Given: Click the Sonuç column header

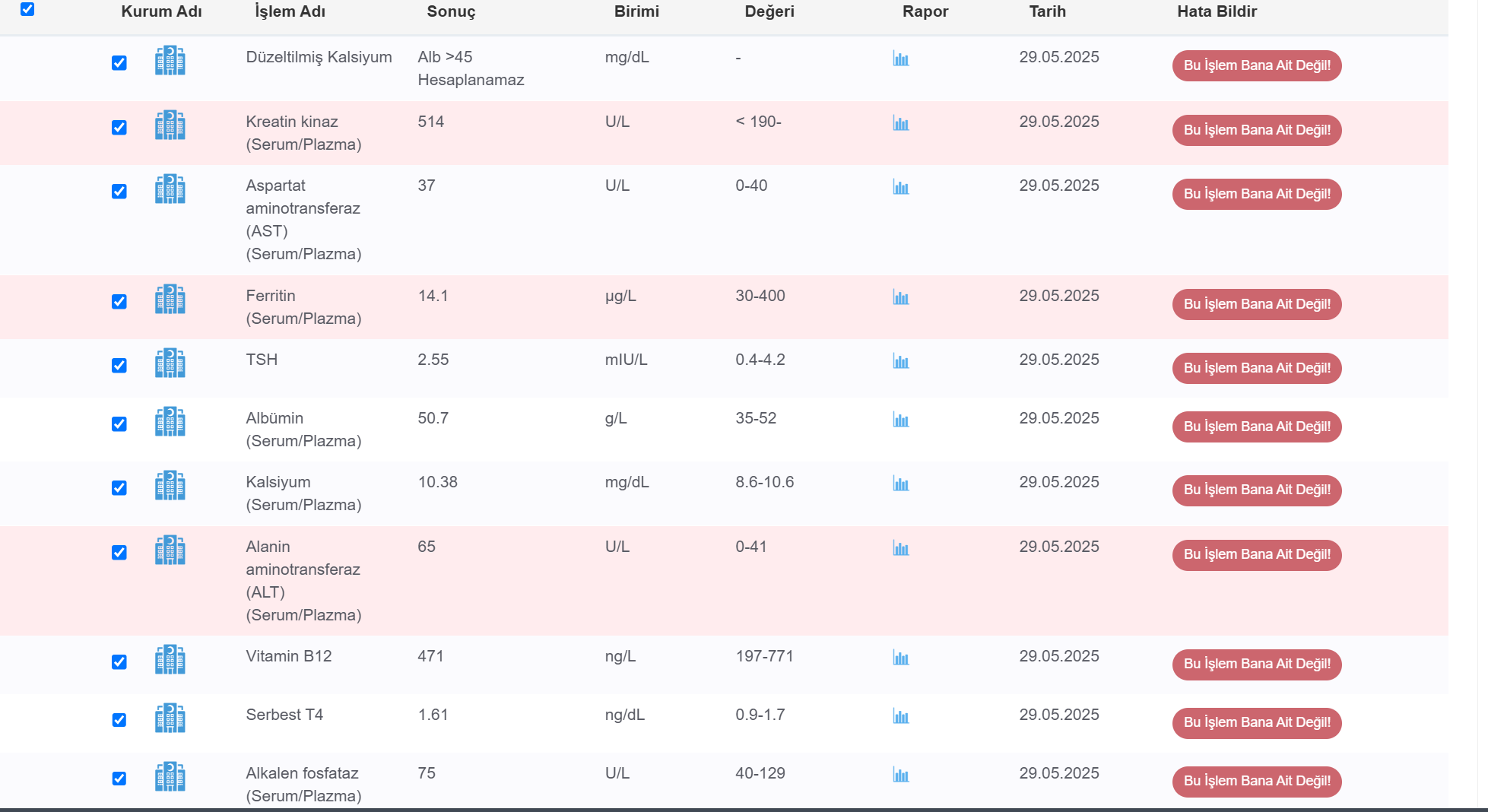Looking at the screenshot, I should coord(451,11).
